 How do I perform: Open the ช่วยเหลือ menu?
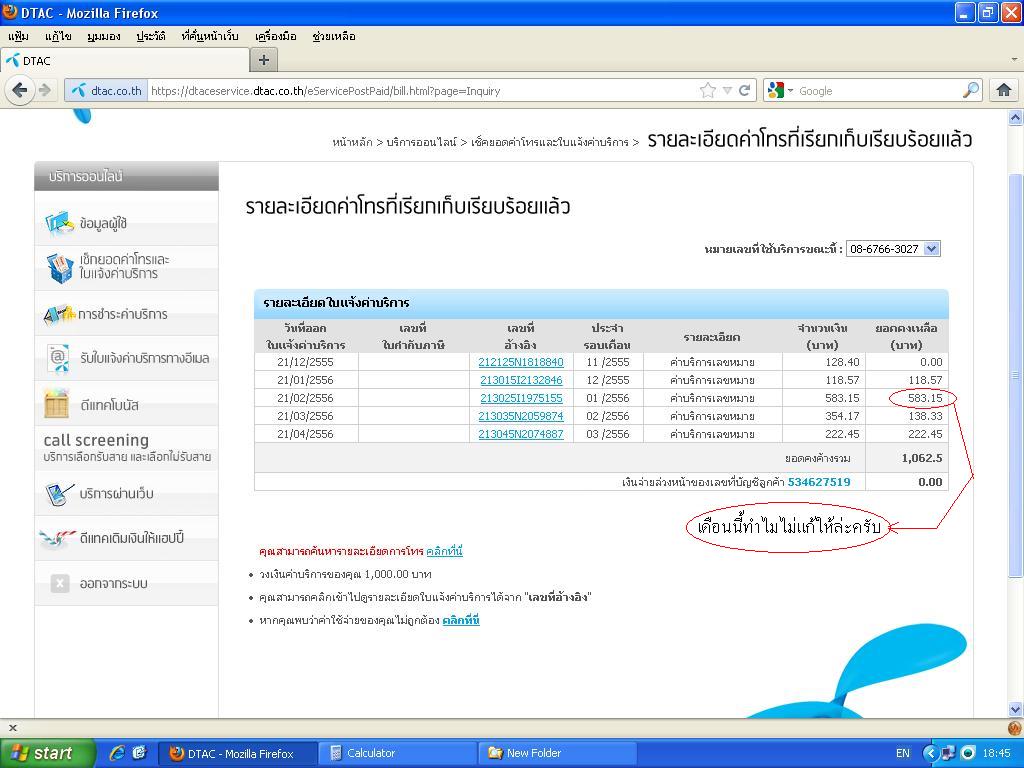(x=334, y=37)
